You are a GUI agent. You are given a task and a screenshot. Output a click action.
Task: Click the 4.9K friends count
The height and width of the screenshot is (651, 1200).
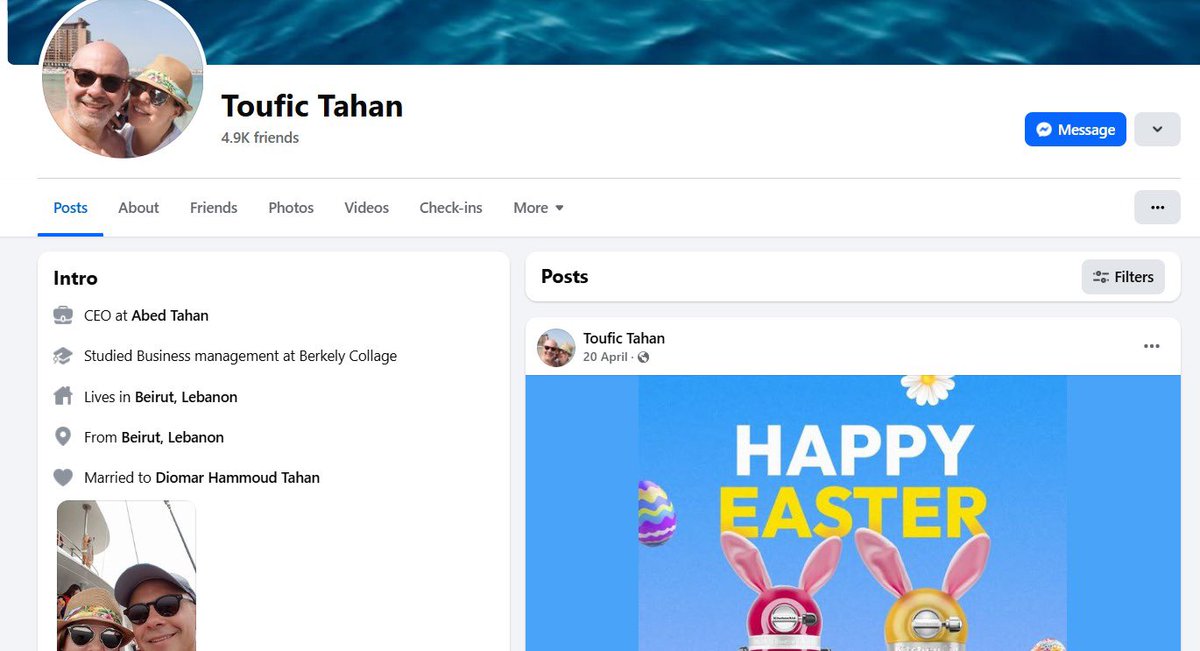tap(260, 138)
